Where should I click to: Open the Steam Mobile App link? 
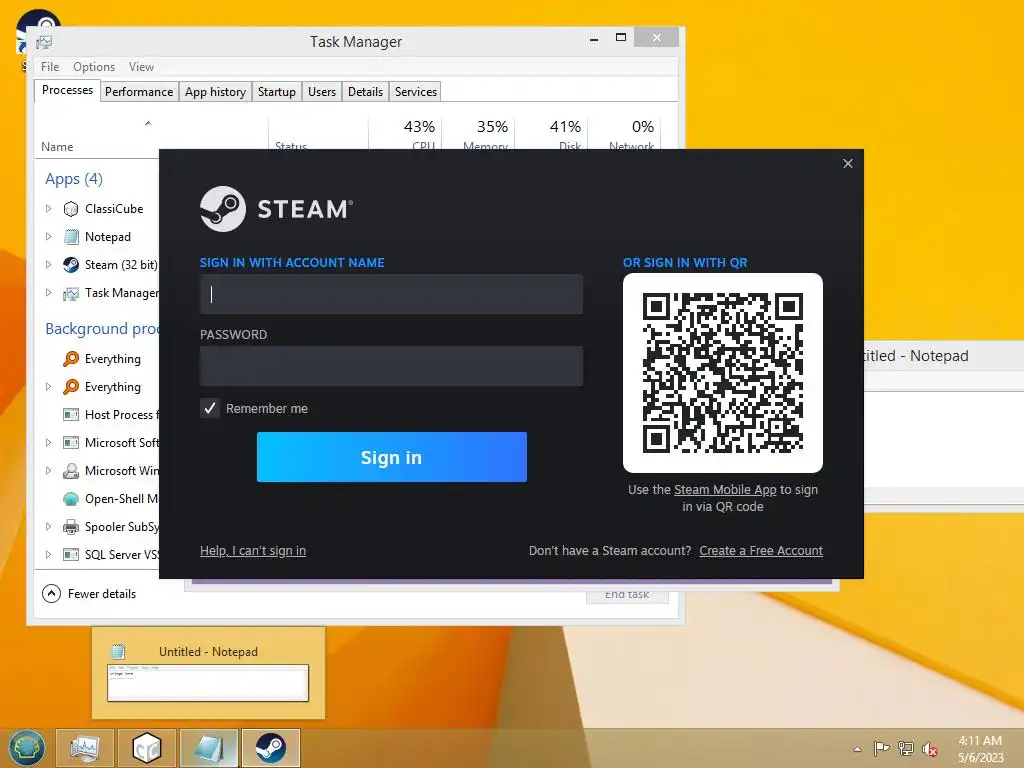click(725, 490)
